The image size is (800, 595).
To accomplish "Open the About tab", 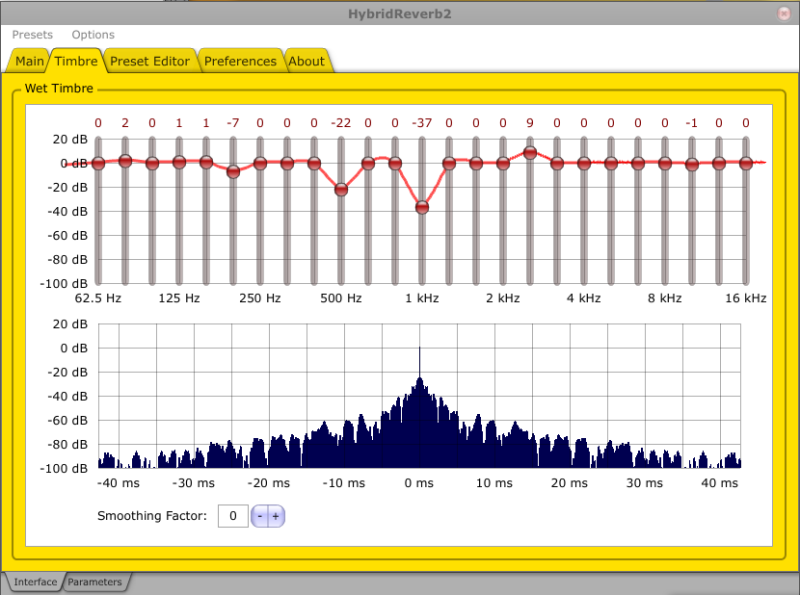I will 306,61.
